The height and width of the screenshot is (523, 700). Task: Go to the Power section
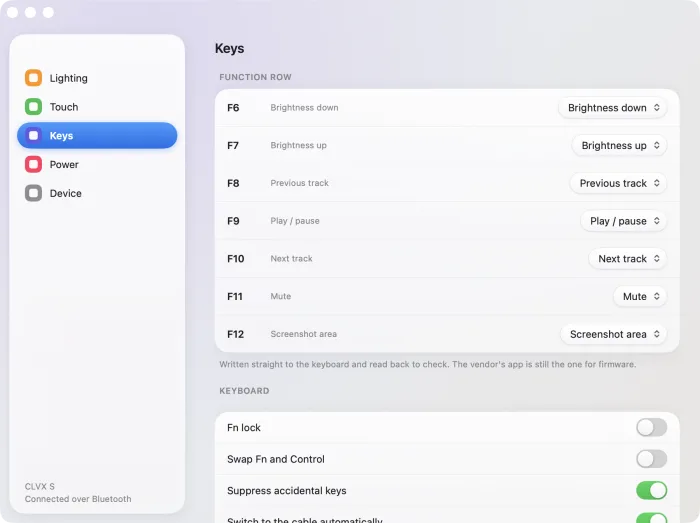click(x=97, y=164)
